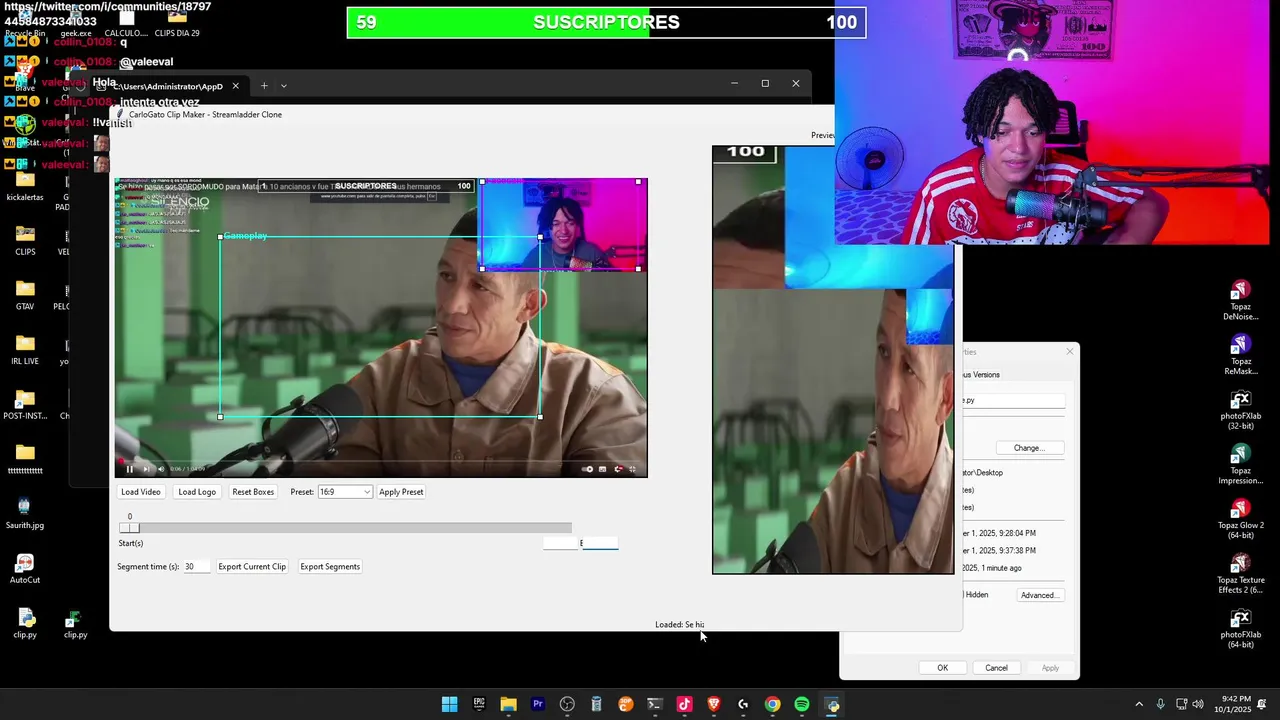Click the new tab plus in the terminal
Viewport: 1280px width, 720px height.
click(264, 86)
